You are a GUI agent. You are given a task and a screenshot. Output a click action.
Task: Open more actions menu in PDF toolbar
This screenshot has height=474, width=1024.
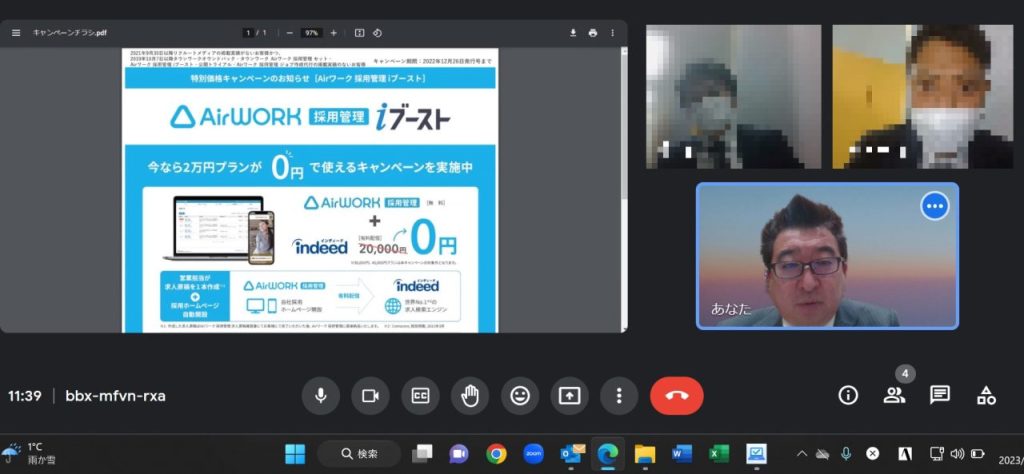click(x=612, y=33)
